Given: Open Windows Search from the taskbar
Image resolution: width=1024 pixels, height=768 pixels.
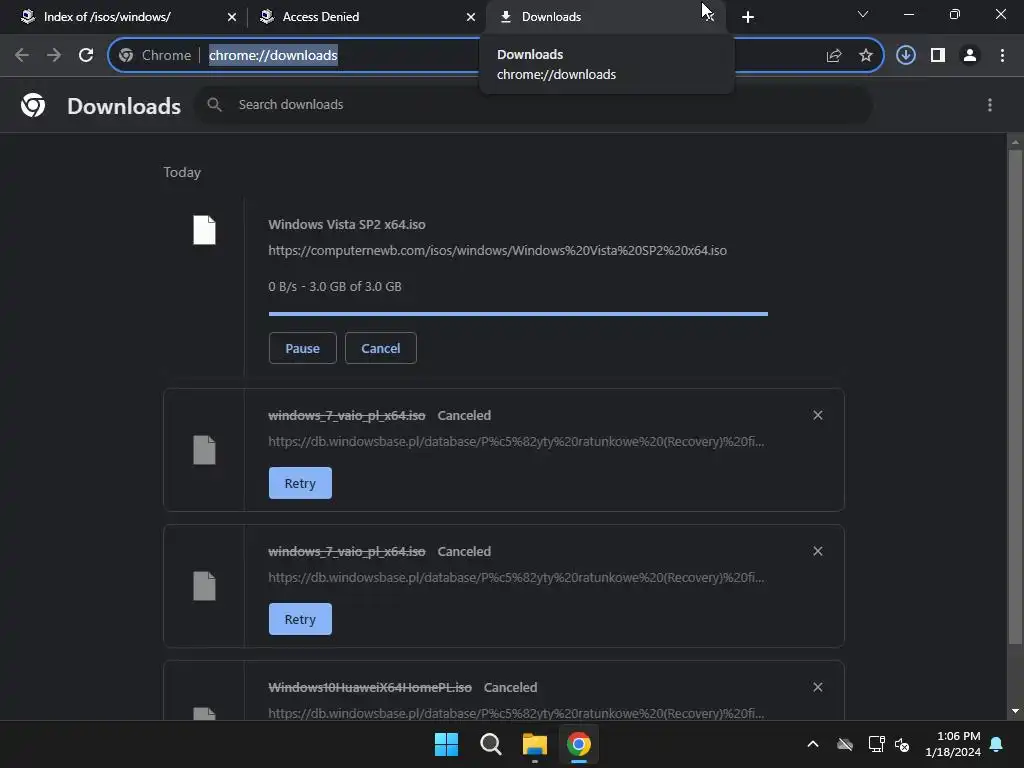Looking at the screenshot, I should [x=490, y=744].
